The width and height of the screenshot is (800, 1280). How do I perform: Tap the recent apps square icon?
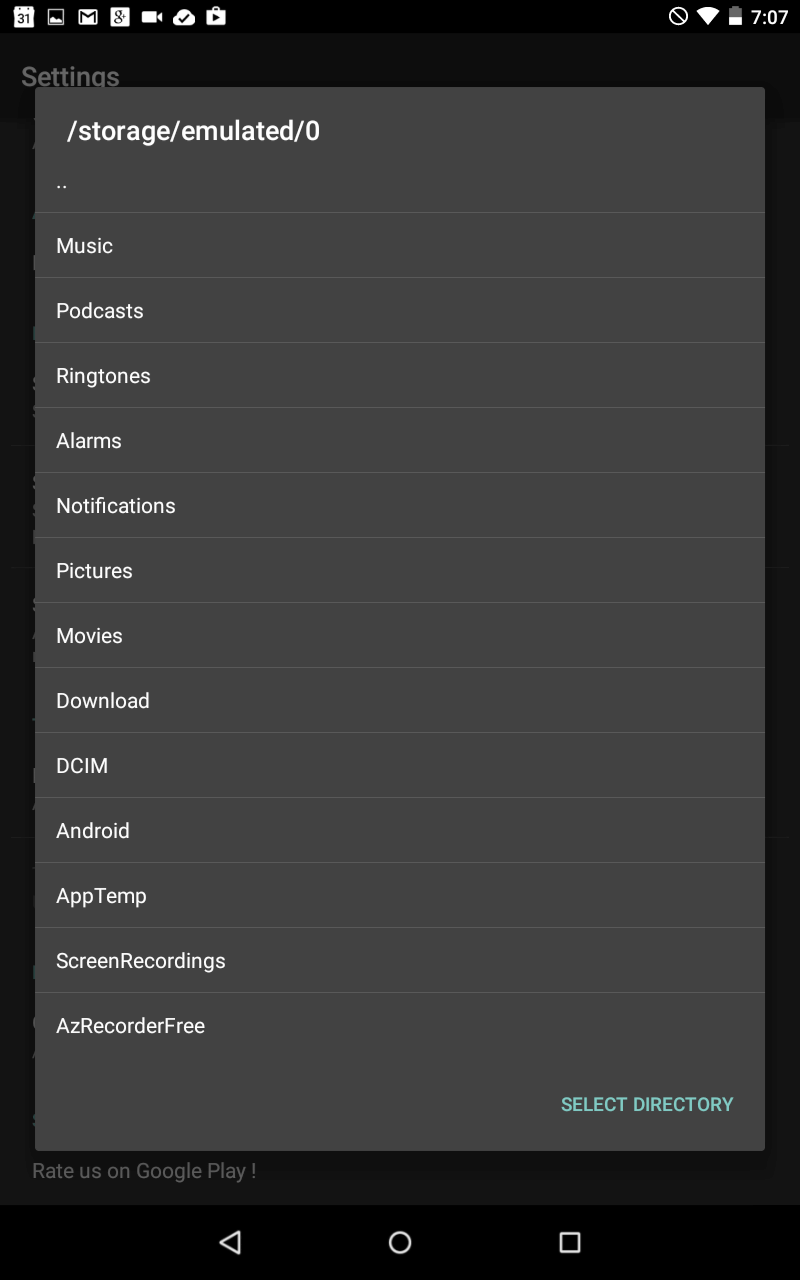(569, 1242)
